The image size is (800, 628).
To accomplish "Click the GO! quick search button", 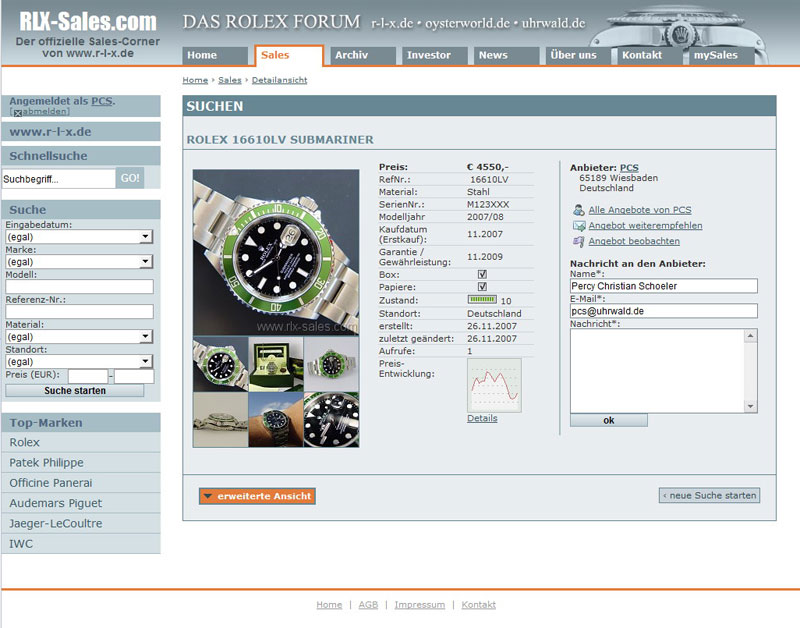I will (130, 178).
